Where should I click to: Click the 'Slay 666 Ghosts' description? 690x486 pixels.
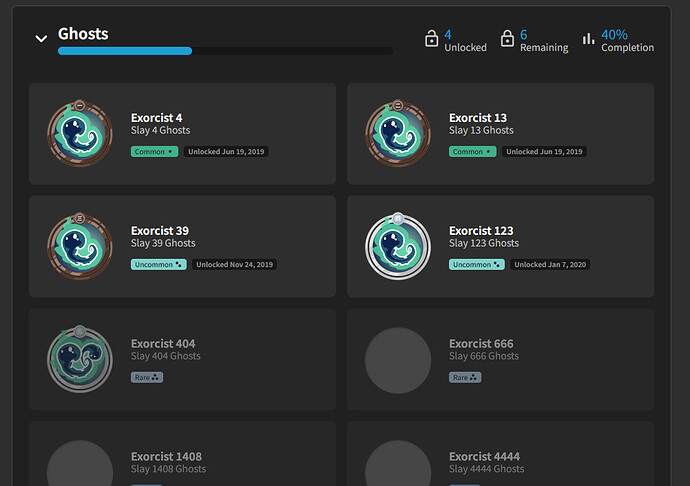tap(484, 356)
